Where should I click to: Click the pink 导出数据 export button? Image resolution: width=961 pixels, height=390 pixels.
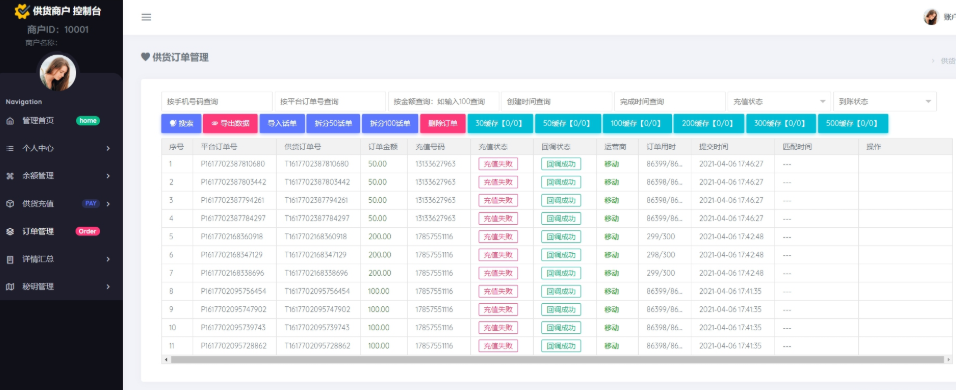pos(230,123)
